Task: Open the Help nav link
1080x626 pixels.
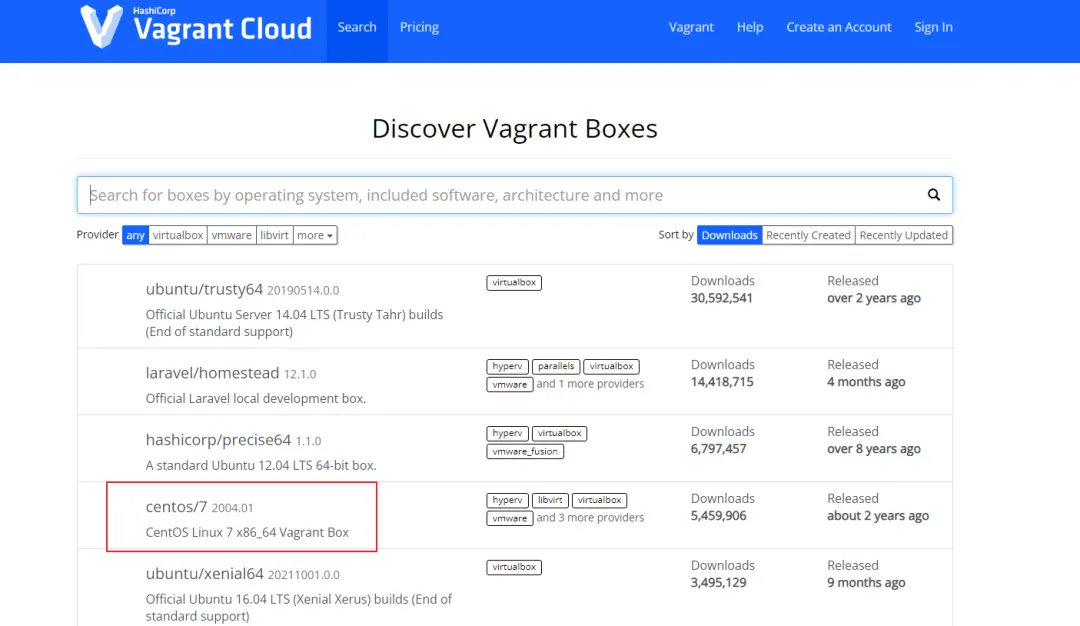Action: (749, 28)
